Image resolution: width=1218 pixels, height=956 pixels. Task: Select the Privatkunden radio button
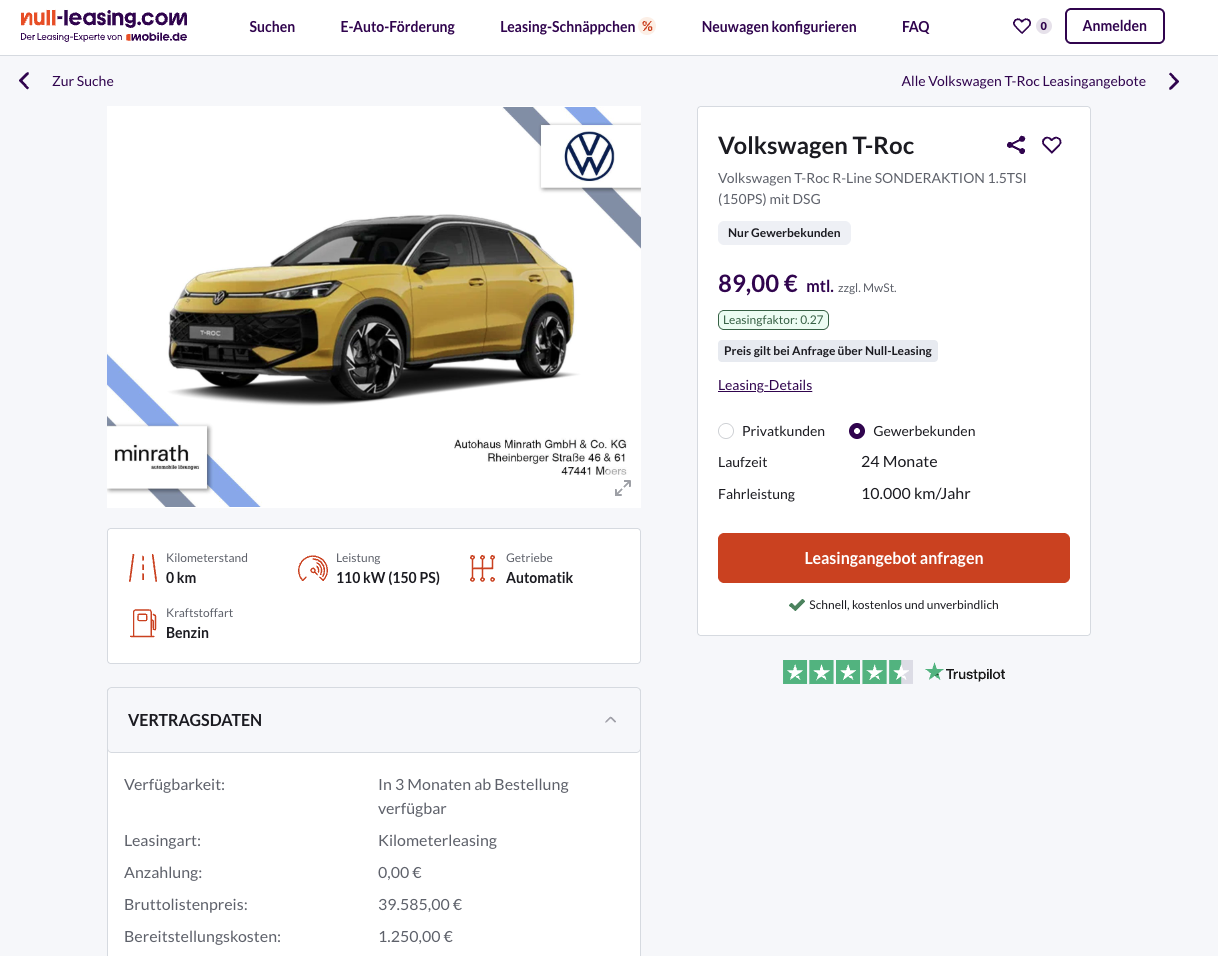726,431
